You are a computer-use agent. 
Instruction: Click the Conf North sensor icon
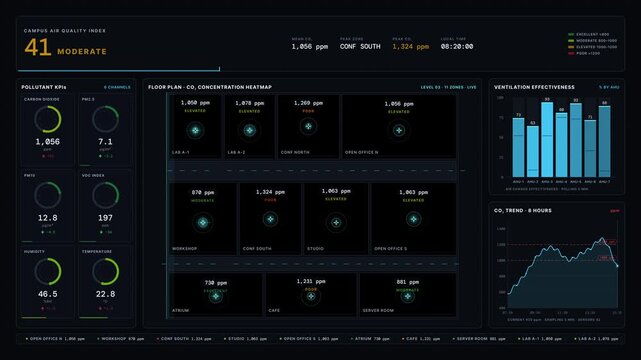pos(308,126)
